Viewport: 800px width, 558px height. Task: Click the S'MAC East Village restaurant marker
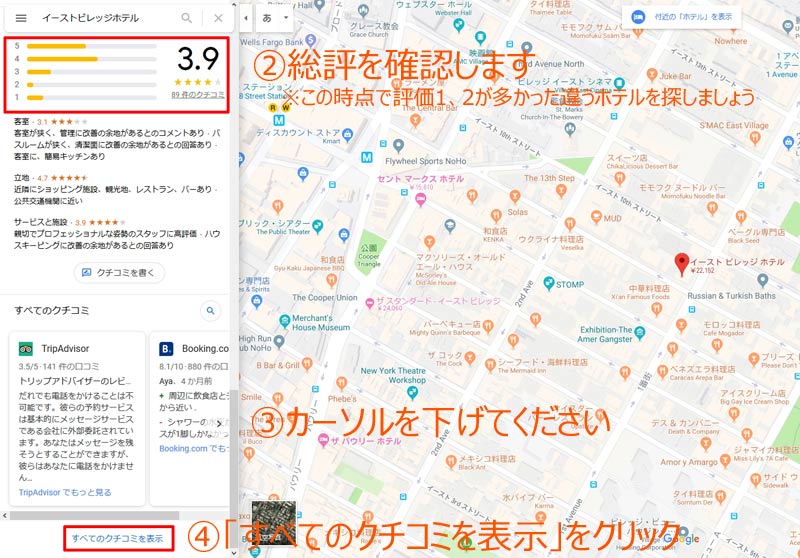click(755, 137)
